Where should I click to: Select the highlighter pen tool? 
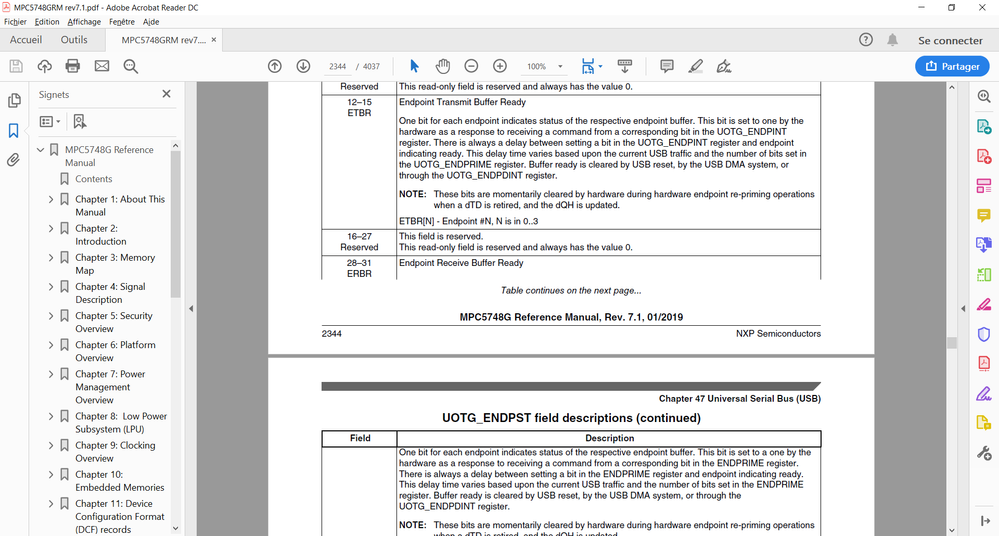pyautogui.click(x=696, y=66)
